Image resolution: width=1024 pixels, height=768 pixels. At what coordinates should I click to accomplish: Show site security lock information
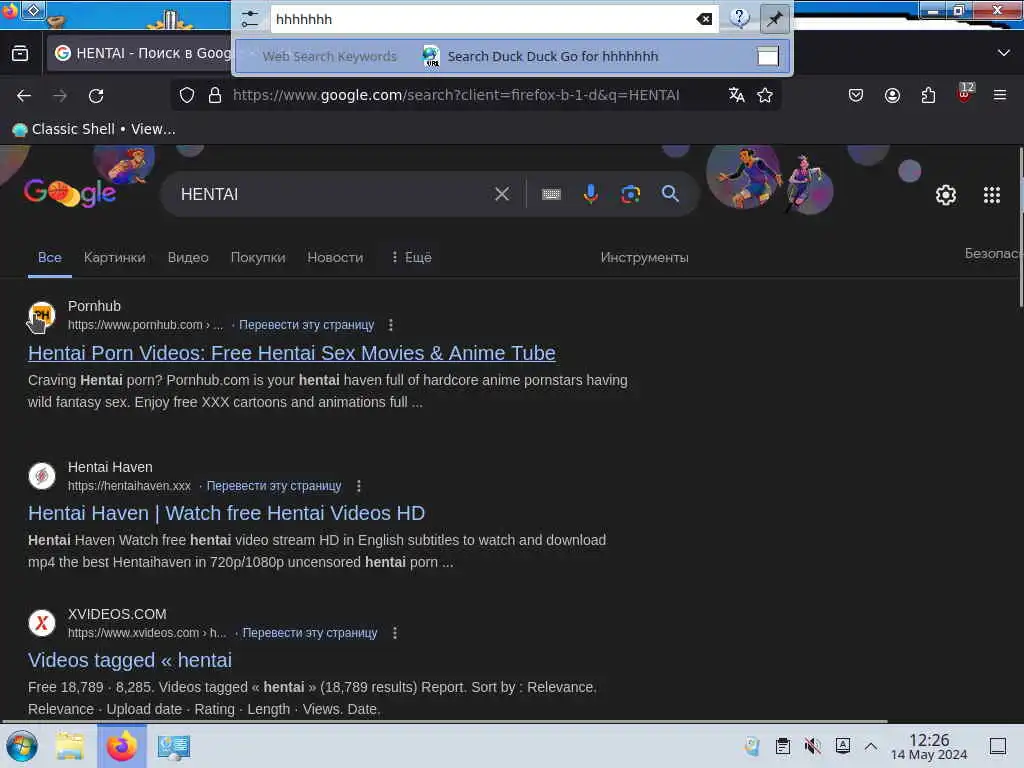pyautogui.click(x=215, y=95)
